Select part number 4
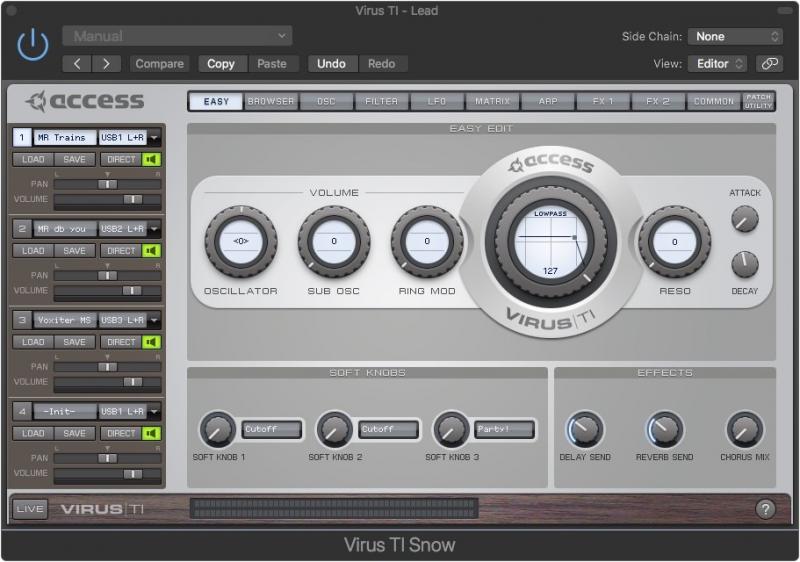Viewport: 800px width, 562px height. coord(21,412)
